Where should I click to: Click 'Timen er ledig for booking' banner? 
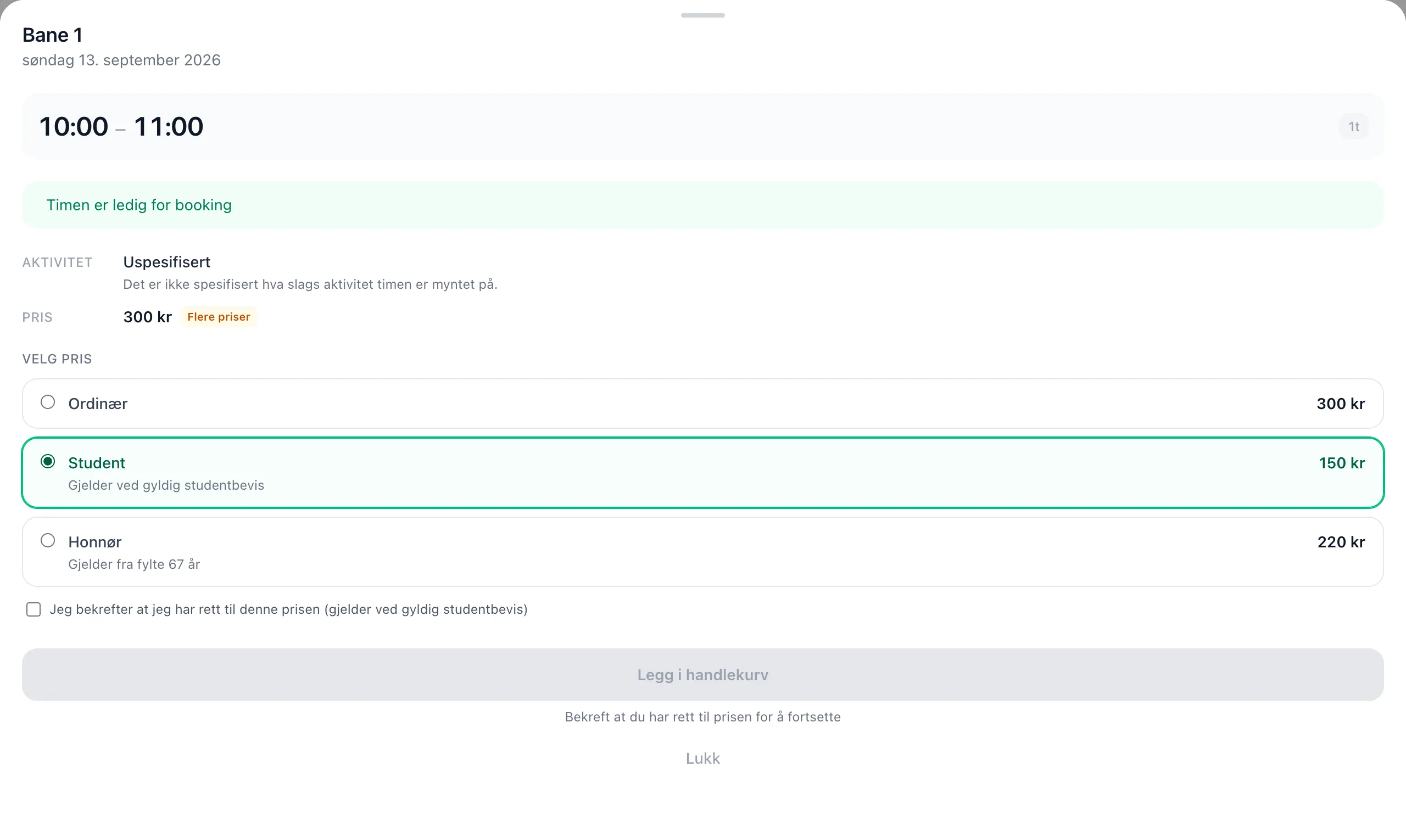702,205
